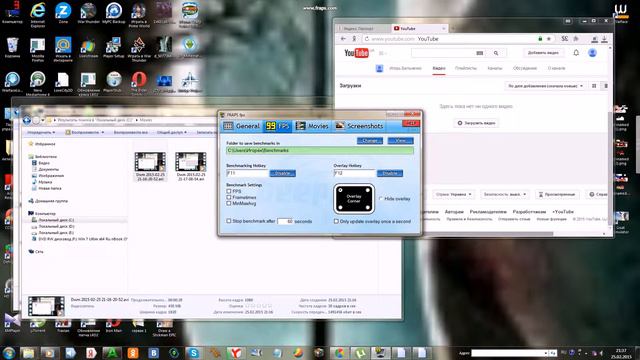This screenshot has height=360, width=640.
Task: Click the browser back arrow
Action: pyautogui.click(x=343, y=39)
